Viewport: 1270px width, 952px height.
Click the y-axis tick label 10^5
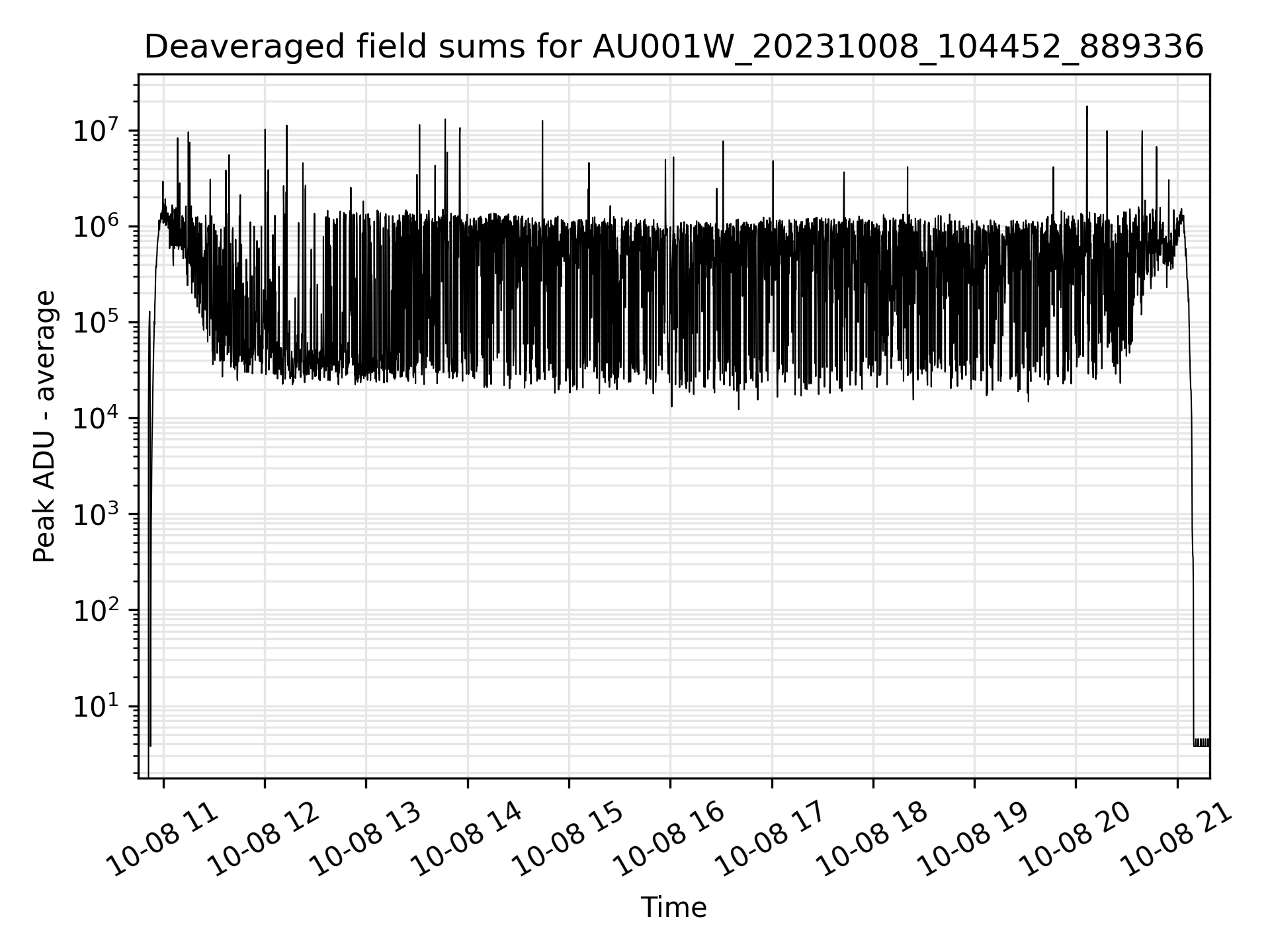[96, 322]
